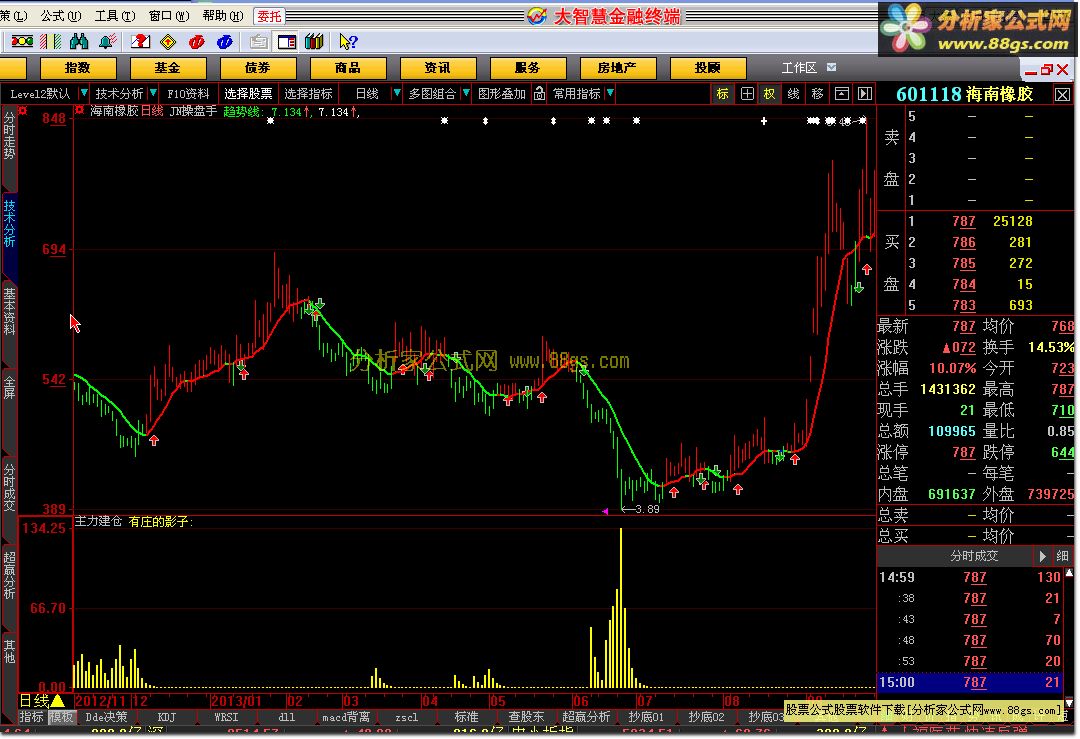This screenshot has height=739, width=1080.
Task: Click the trade list scrollbar up arrow
Action: 1069,572
